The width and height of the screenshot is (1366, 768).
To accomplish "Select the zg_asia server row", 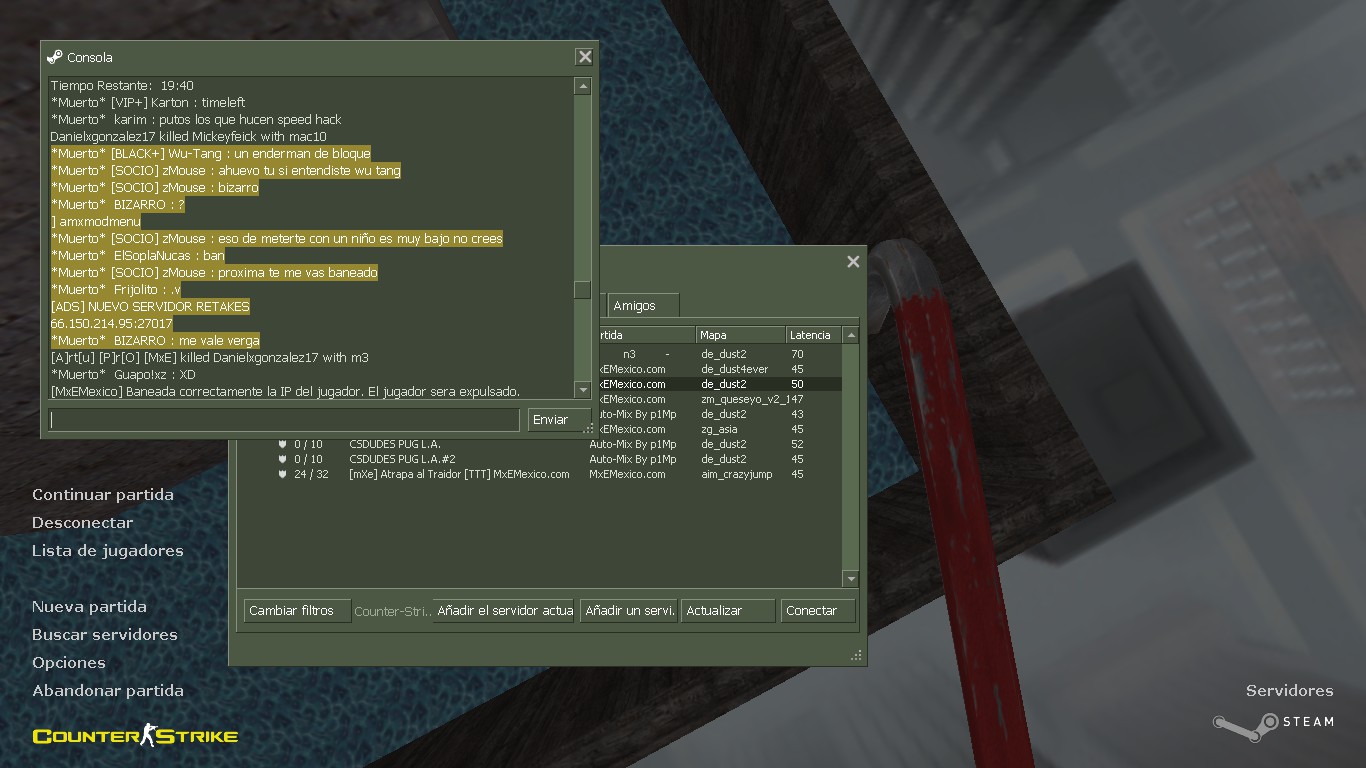I will (x=720, y=429).
